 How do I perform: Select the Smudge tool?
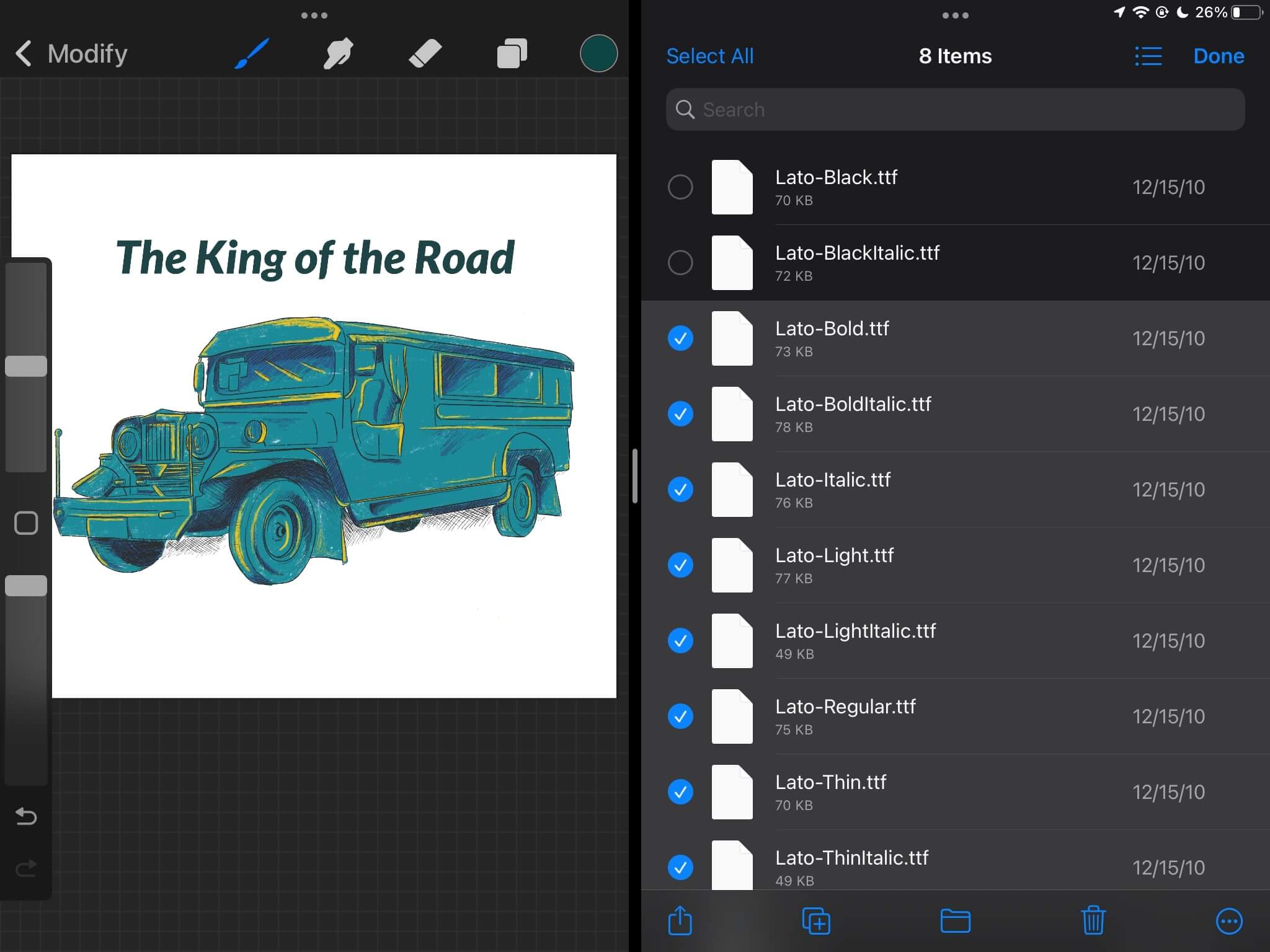point(339,54)
